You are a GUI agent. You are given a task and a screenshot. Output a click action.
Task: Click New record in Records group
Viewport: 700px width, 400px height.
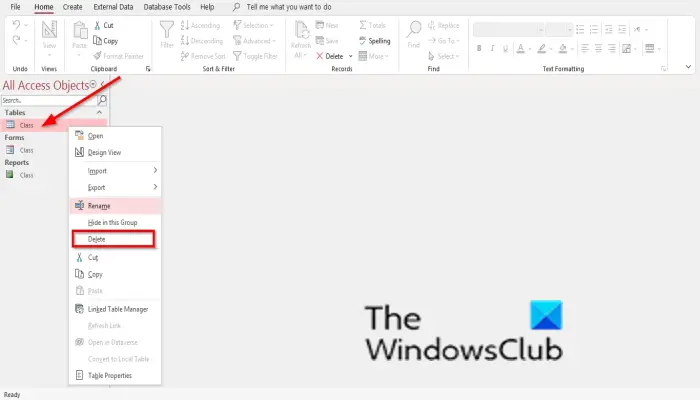click(x=327, y=25)
